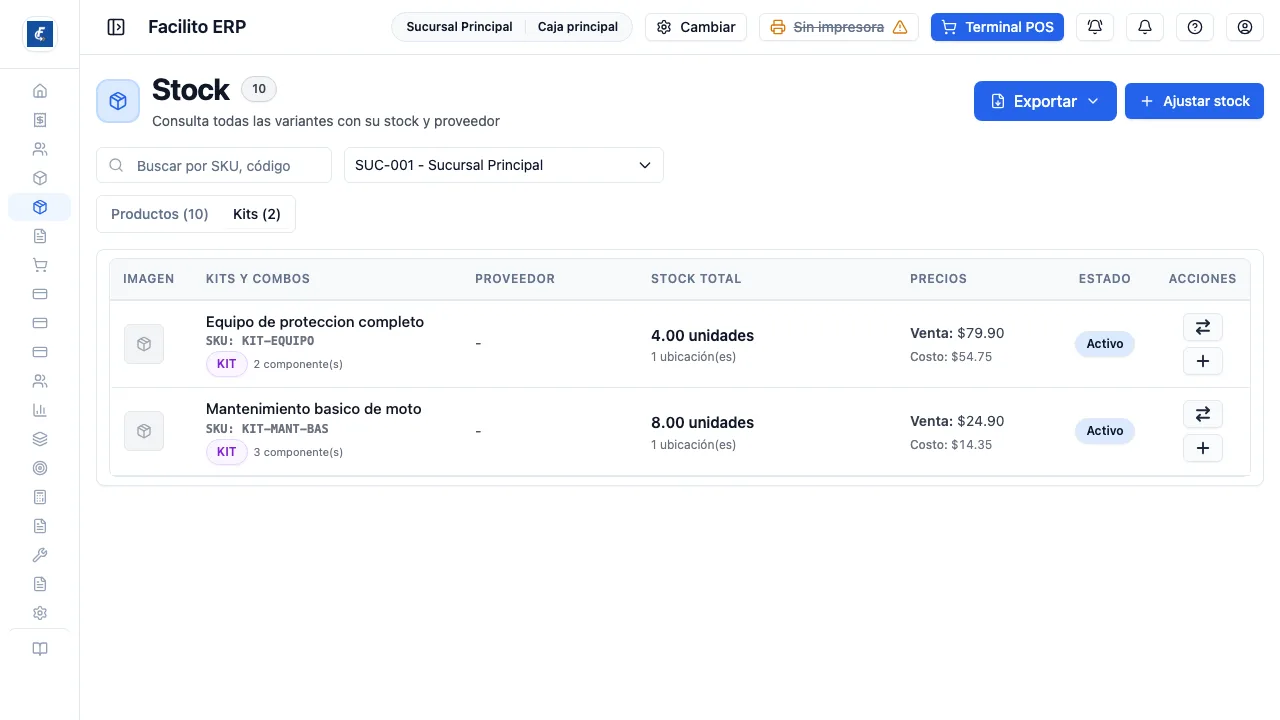Viewport: 1280px width, 720px height.
Task: Open the help question mark icon
Action: tap(1195, 27)
